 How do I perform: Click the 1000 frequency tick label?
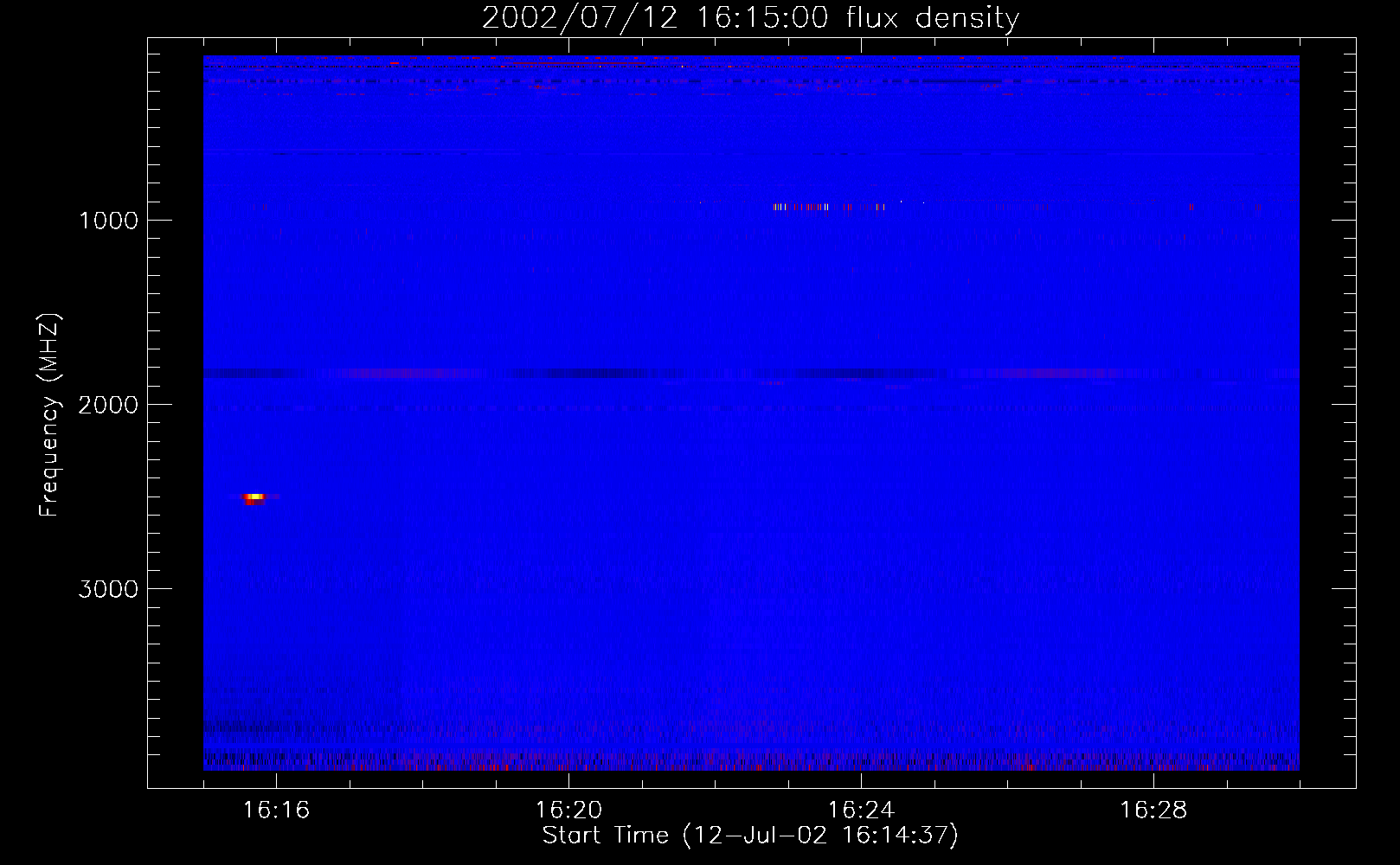[x=108, y=221]
